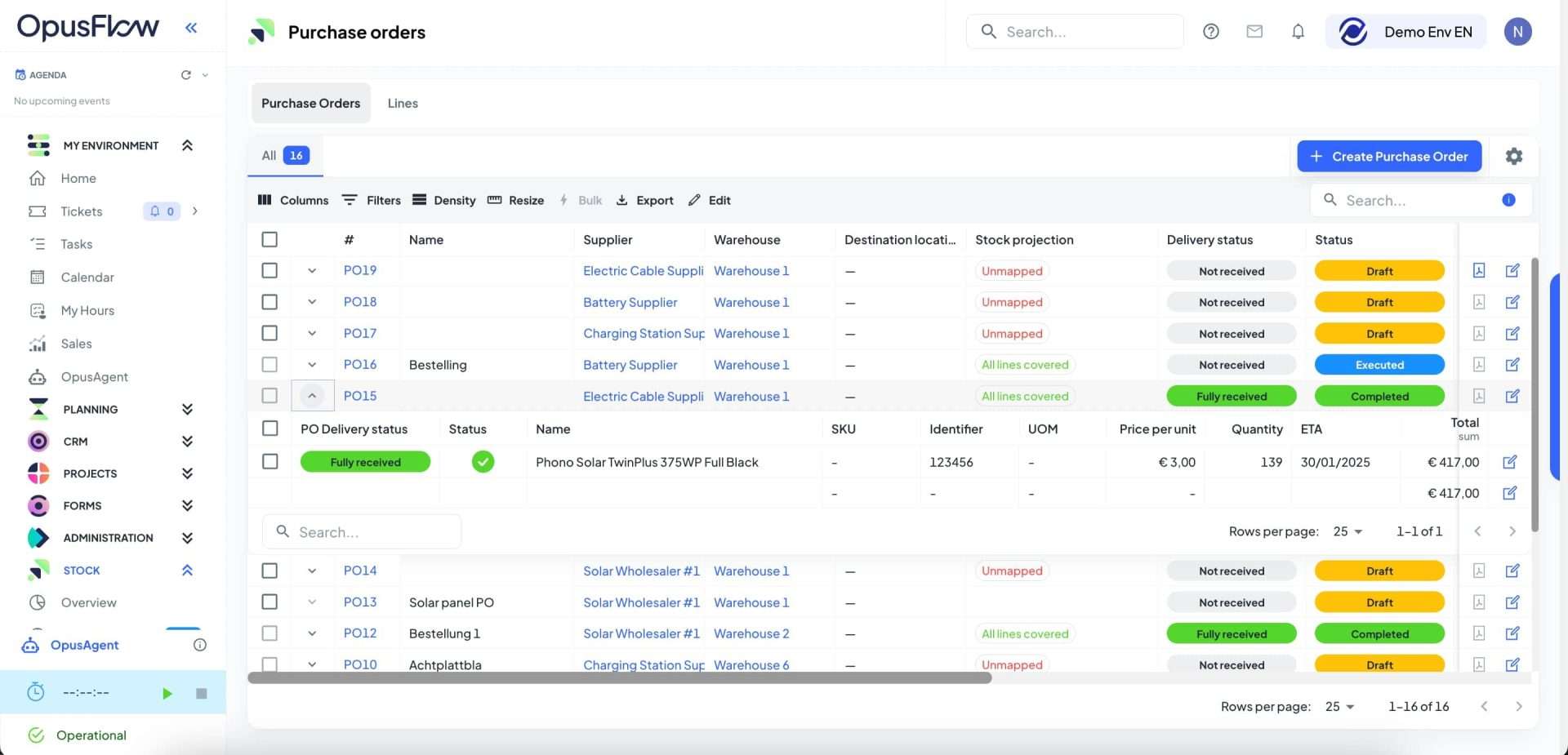Select the All 16 tab
The image size is (1568, 755).
point(285,156)
